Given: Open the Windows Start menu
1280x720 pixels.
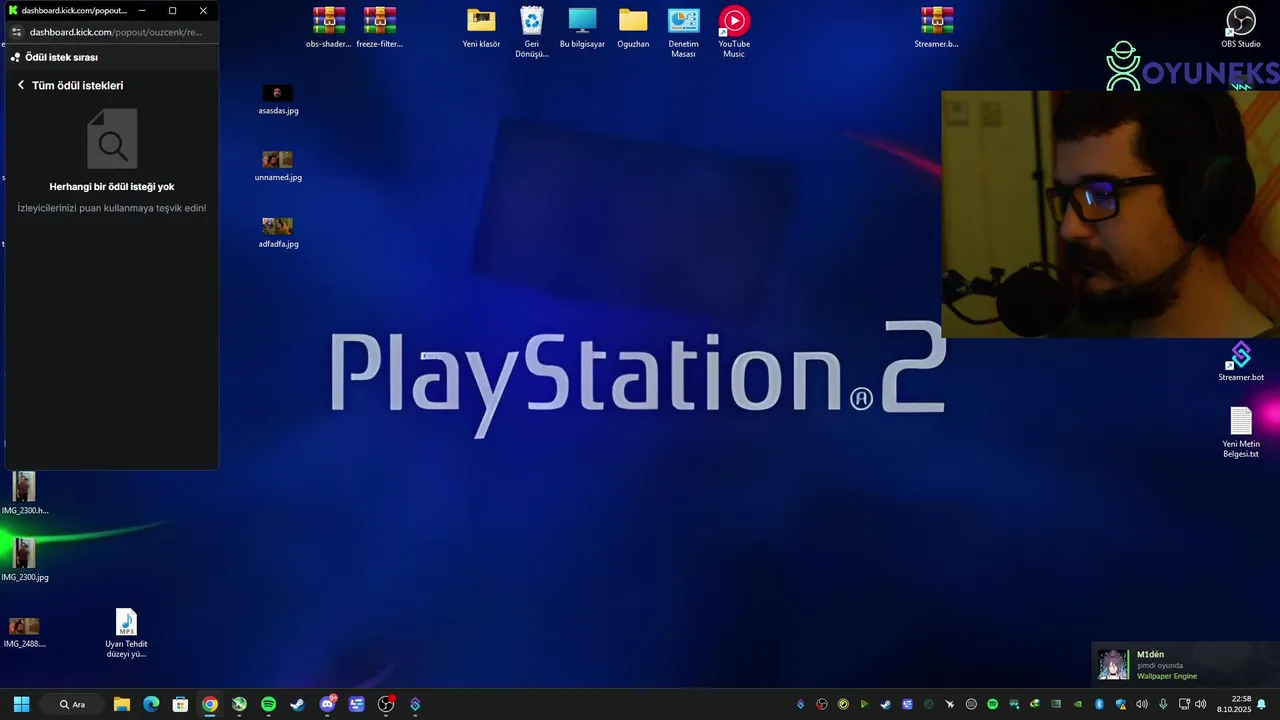Looking at the screenshot, I should (x=21, y=704).
